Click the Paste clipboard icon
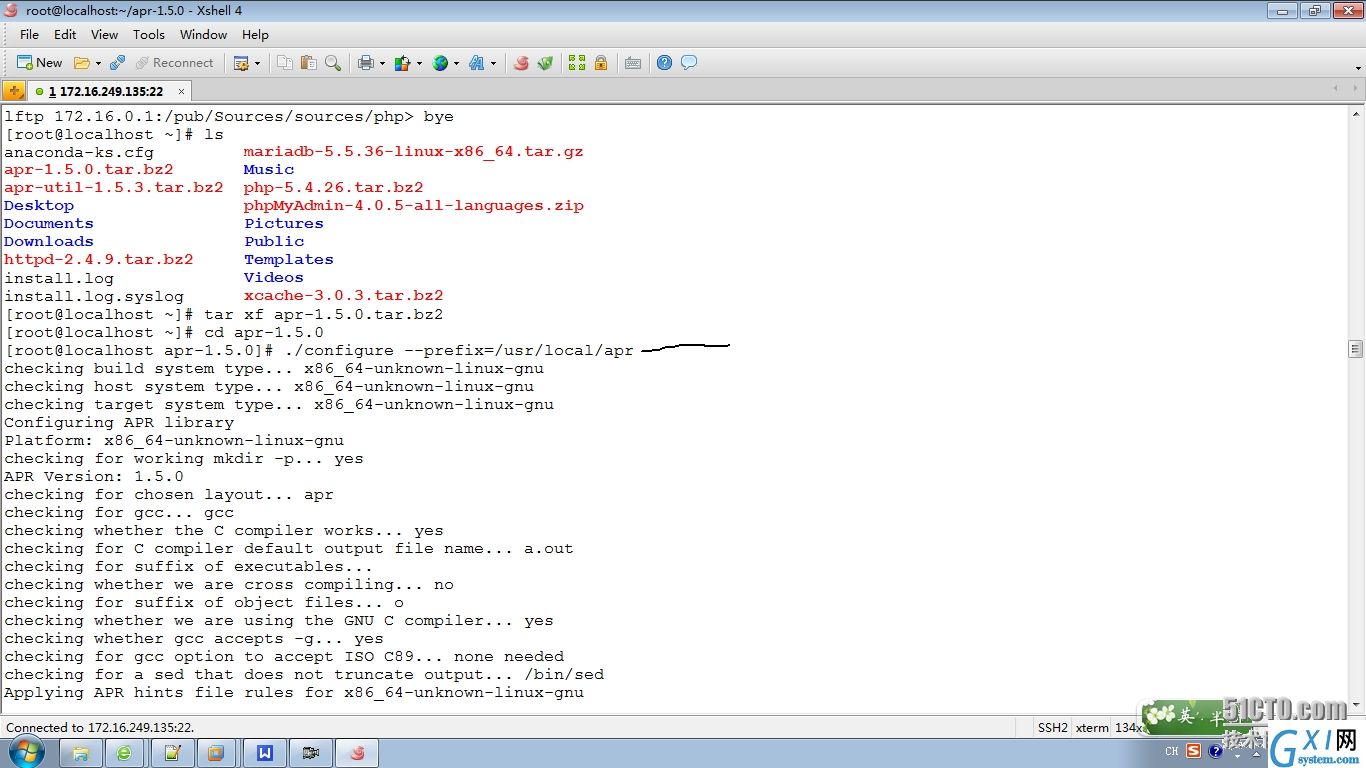Screen dimensions: 1366x768 (309, 63)
